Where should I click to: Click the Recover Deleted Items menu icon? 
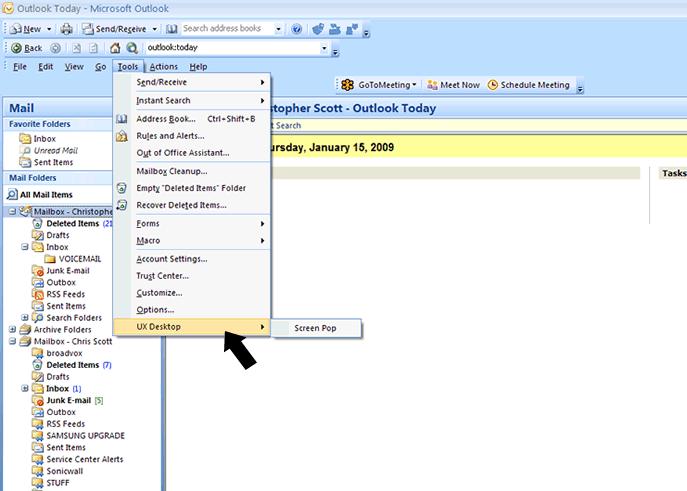[122, 205]
